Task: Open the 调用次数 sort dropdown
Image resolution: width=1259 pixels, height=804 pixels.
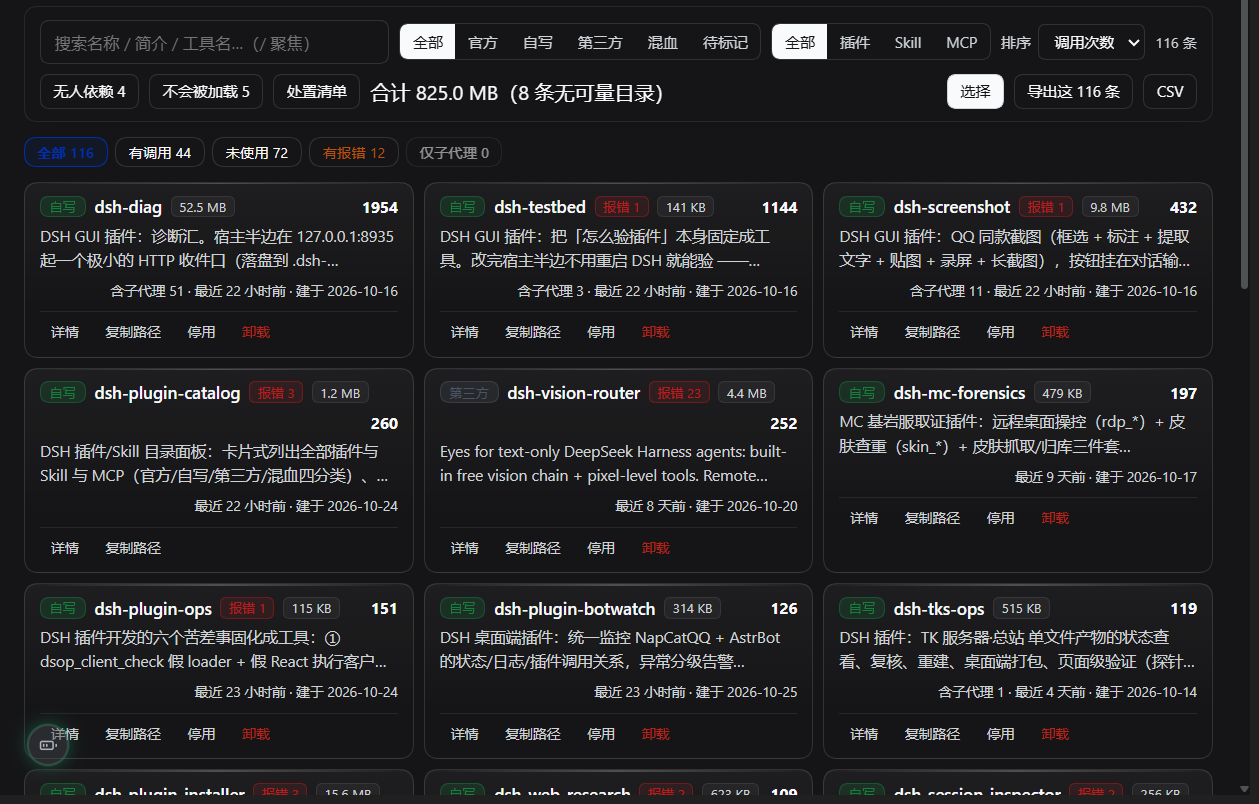Action: coord(1091,43)
